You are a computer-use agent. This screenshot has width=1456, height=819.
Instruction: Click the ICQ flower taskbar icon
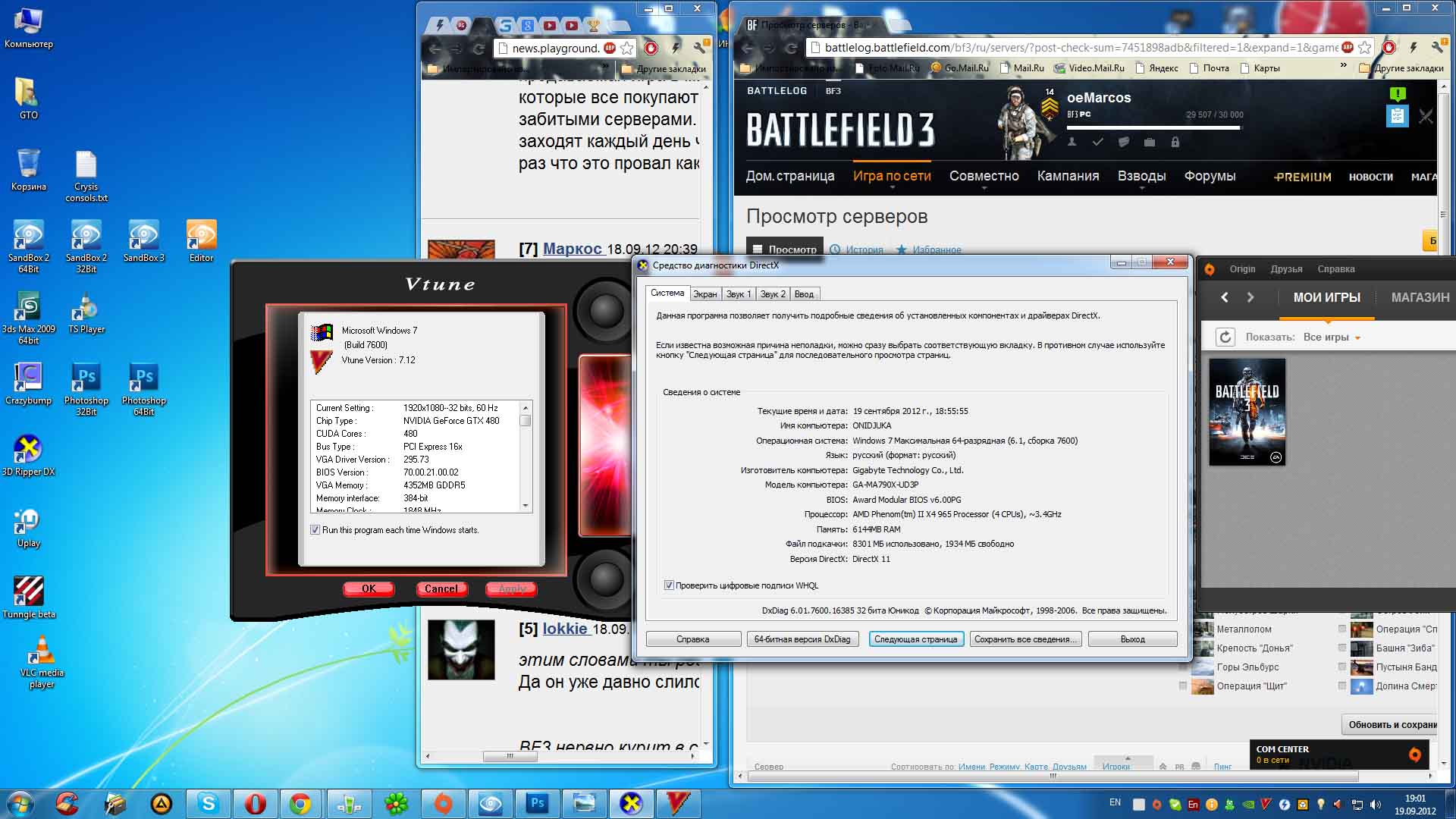click(x=396, y=803)
